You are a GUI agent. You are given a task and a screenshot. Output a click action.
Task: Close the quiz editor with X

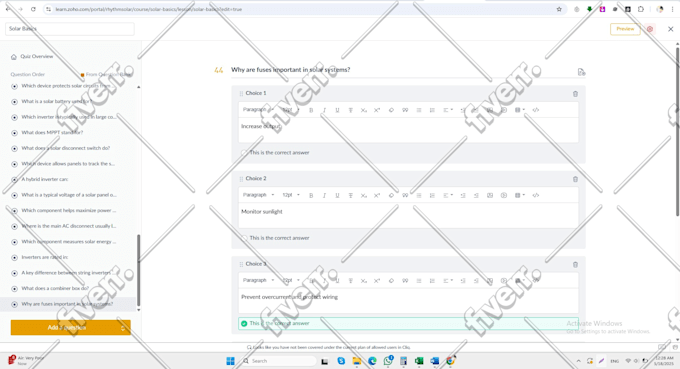coord(670,29)
